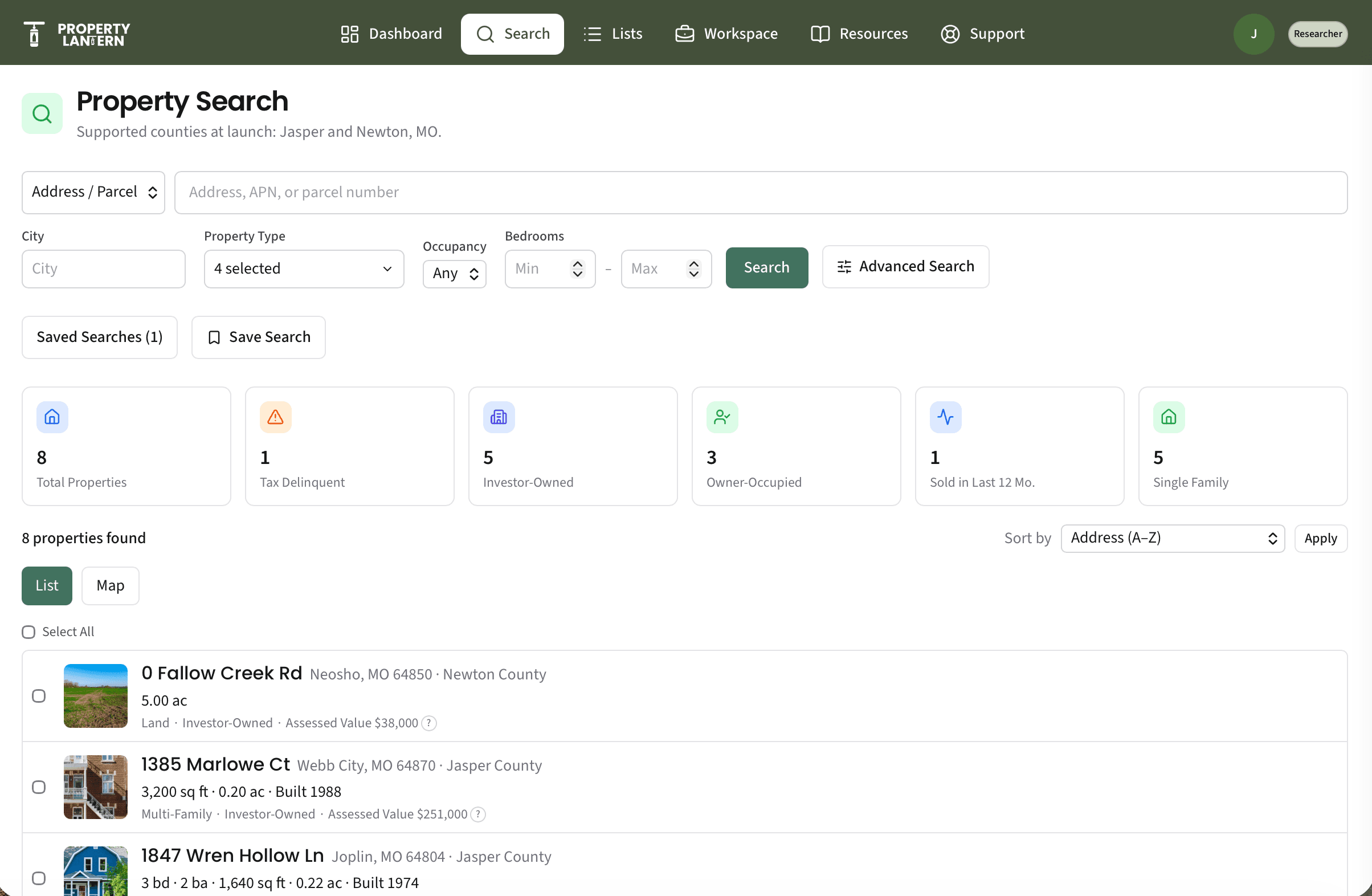Check the box for 1847 Wren Hollow Ln
Screen dimensions: 1372x896
click(x=39, y=878)
